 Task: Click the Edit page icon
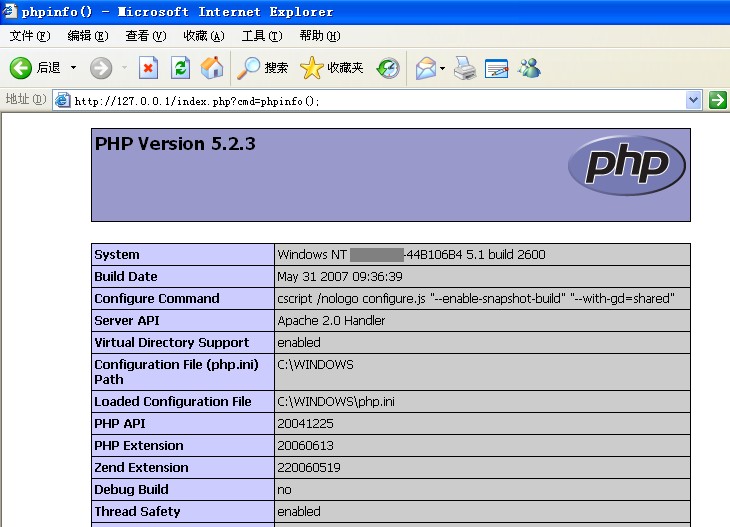point(497,68)
